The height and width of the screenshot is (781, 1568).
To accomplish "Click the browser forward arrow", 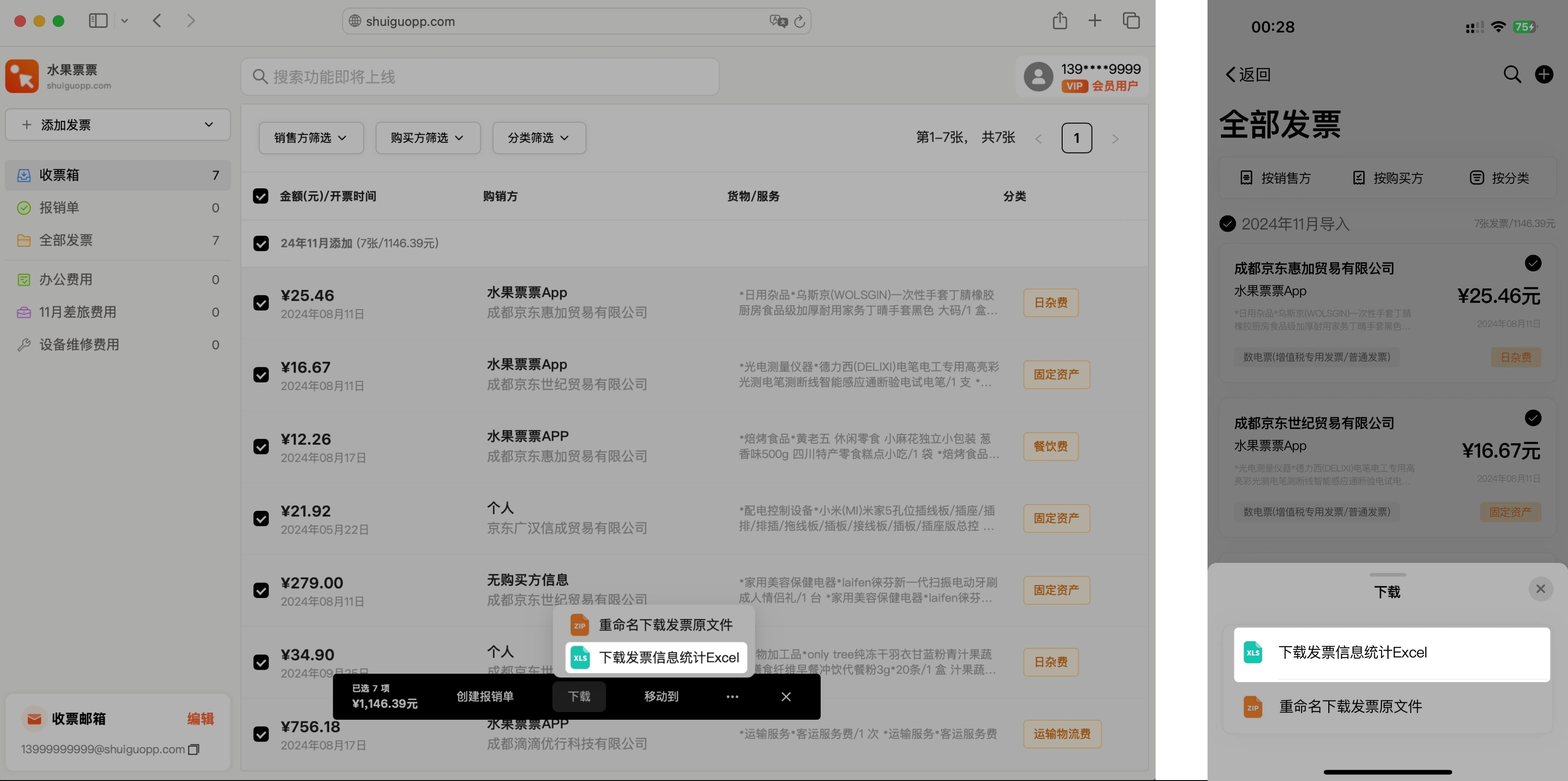I will [191, 21].
